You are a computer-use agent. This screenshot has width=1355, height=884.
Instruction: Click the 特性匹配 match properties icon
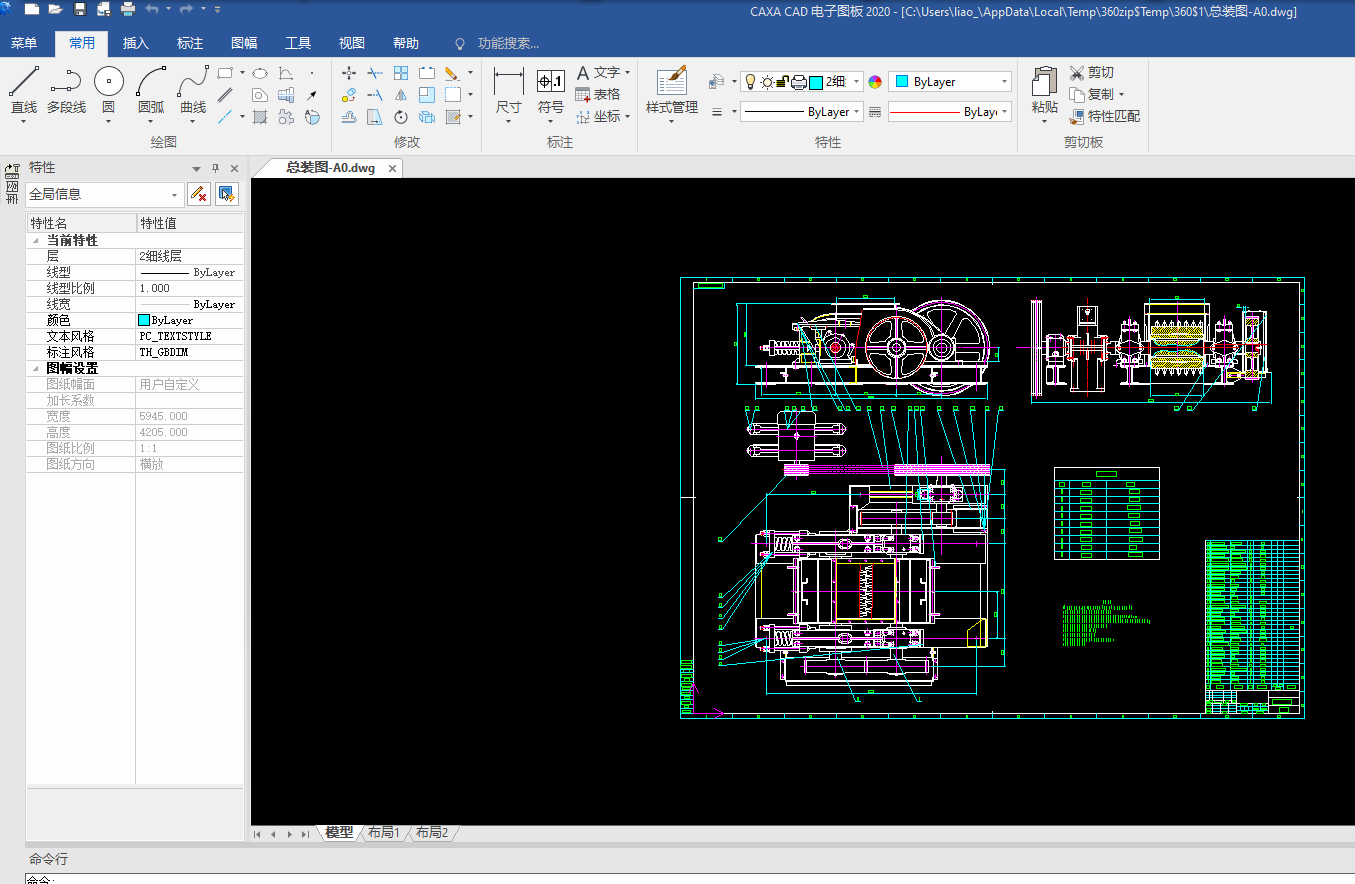(x=1077, y=116)
